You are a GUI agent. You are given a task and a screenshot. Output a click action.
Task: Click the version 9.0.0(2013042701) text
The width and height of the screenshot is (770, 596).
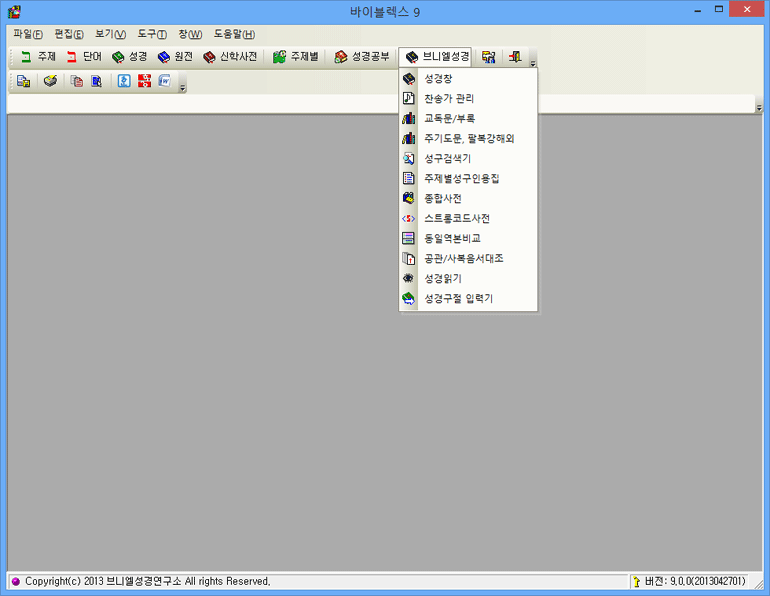(x=708, y=581)
